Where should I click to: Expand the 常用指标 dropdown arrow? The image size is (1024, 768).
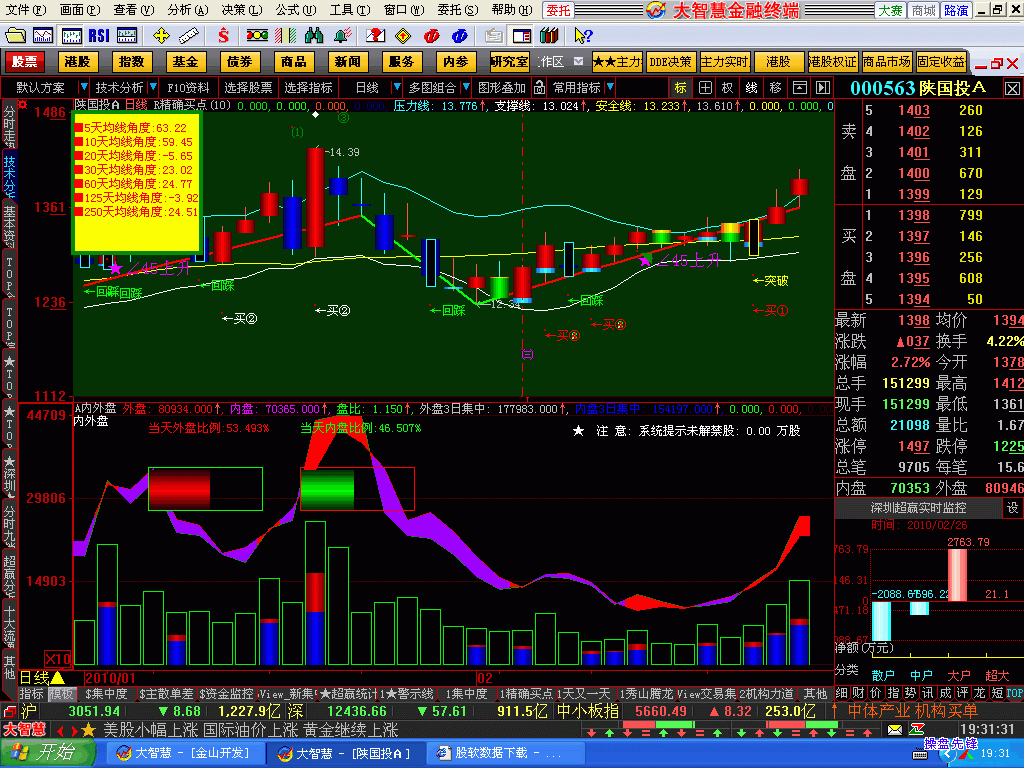tap(610, 87)
